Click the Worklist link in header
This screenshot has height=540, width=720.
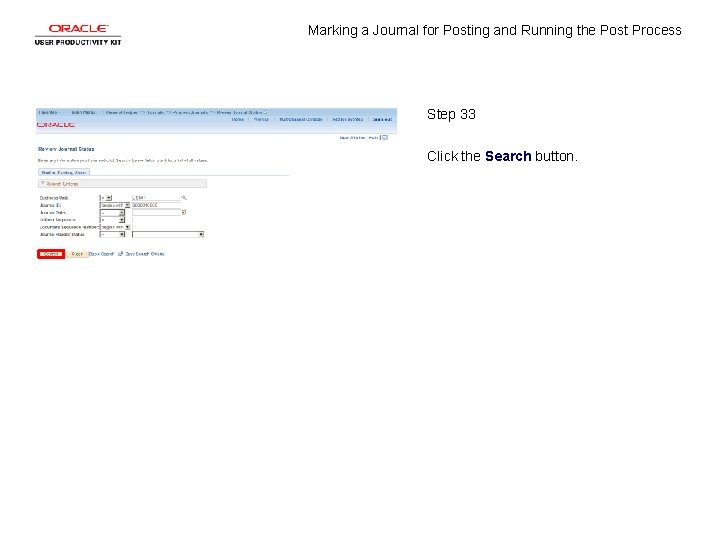coord(261,119)
